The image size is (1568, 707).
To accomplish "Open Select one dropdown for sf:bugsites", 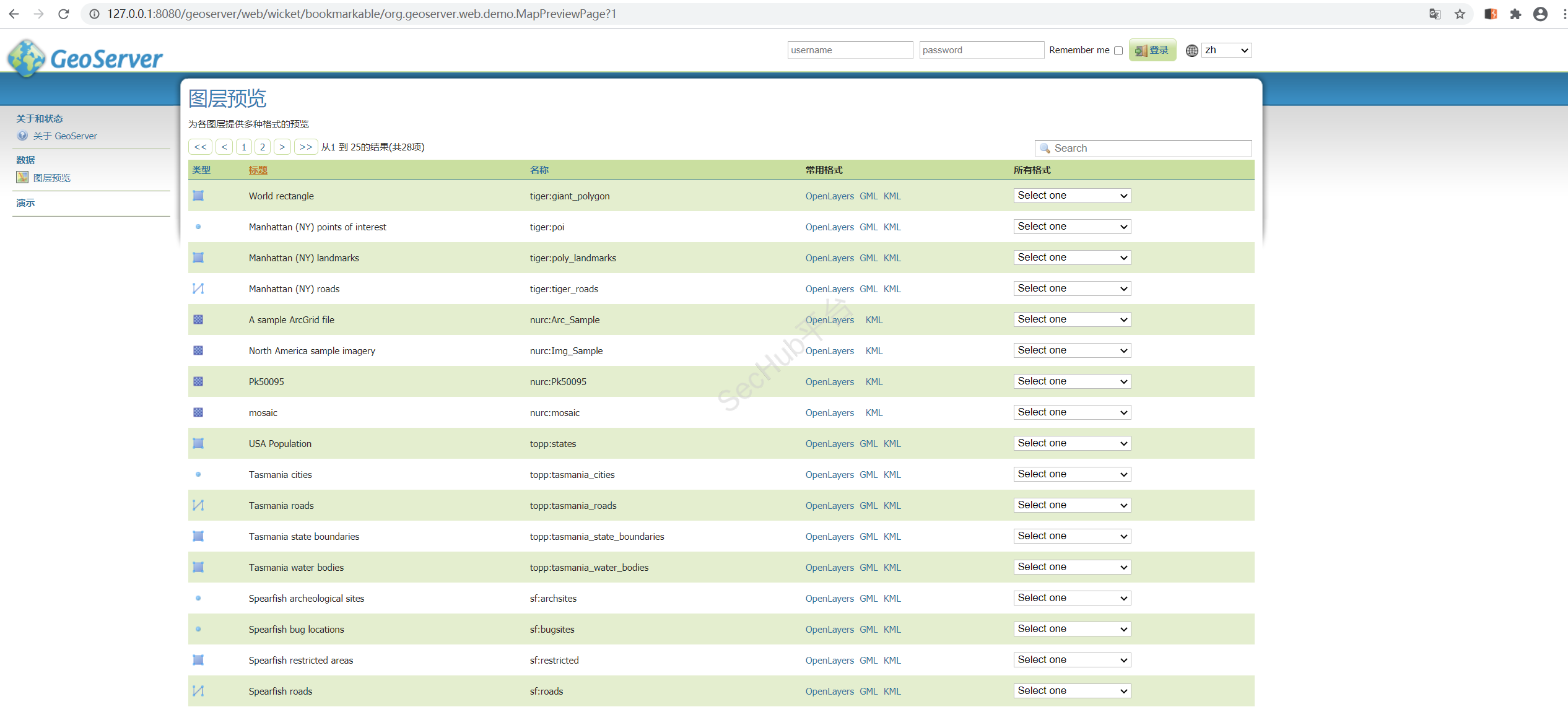I will click(1072, 629).
